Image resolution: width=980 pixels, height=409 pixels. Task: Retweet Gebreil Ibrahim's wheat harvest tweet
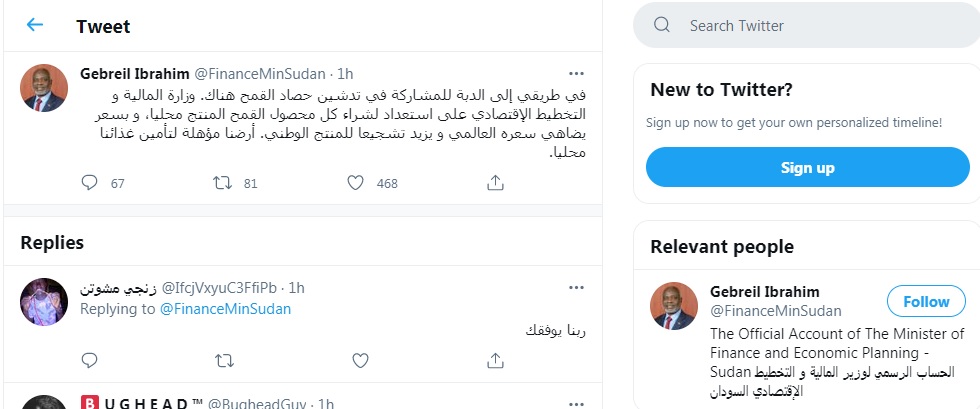tap(224, 183)
